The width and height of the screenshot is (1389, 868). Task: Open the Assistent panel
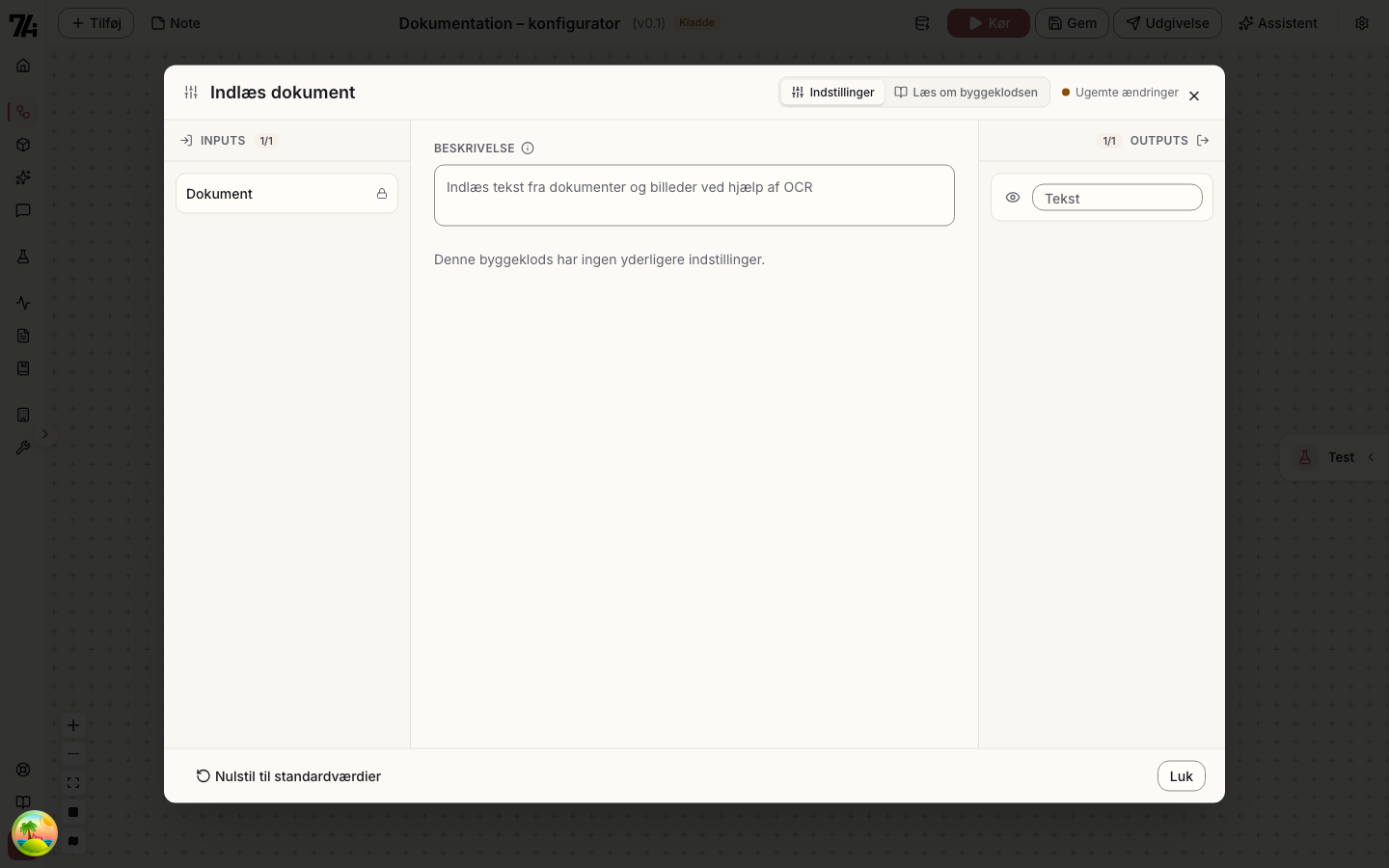1277,23
